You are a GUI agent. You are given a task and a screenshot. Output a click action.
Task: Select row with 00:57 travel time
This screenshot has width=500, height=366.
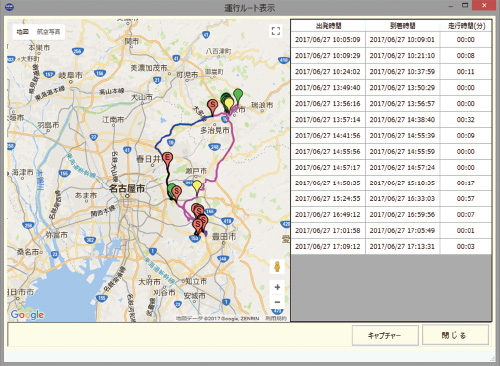[391, 199]
